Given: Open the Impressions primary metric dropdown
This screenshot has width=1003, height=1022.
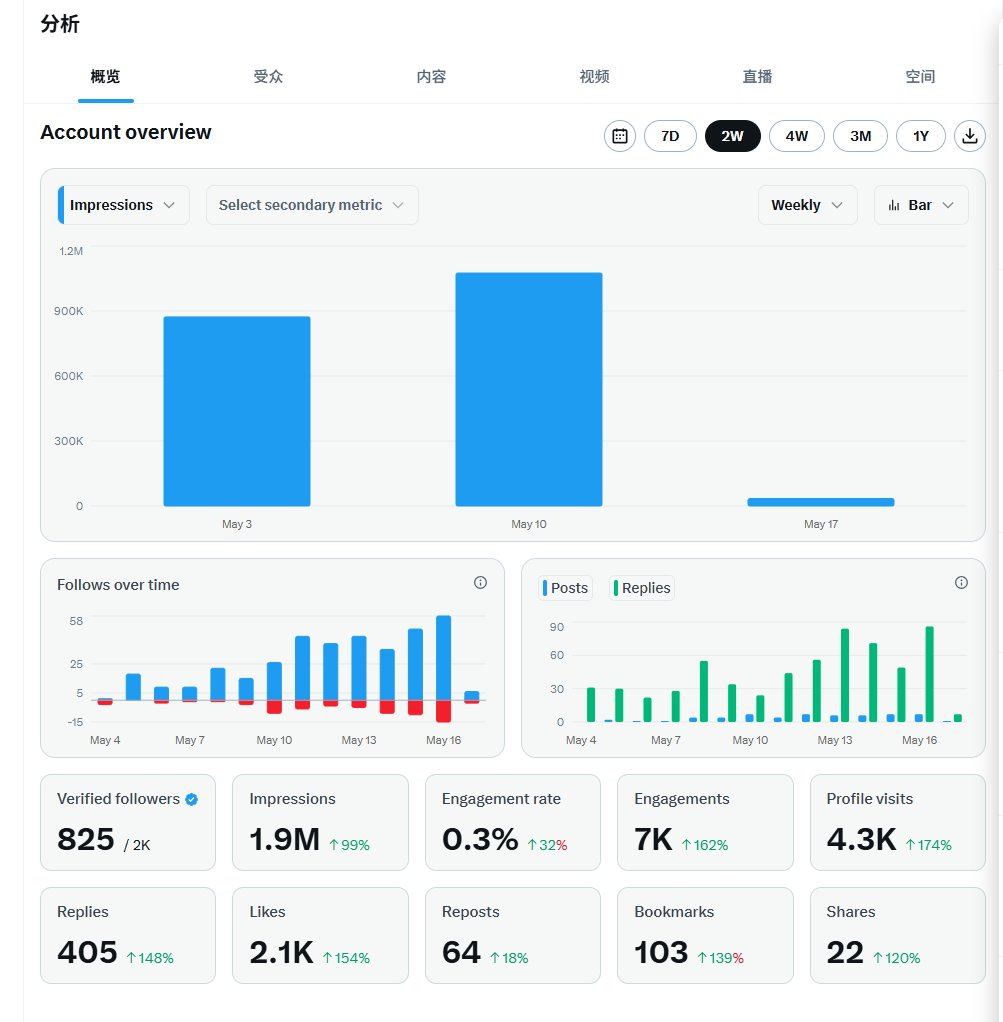Looking at the screenshot, I should click(124, 205).
